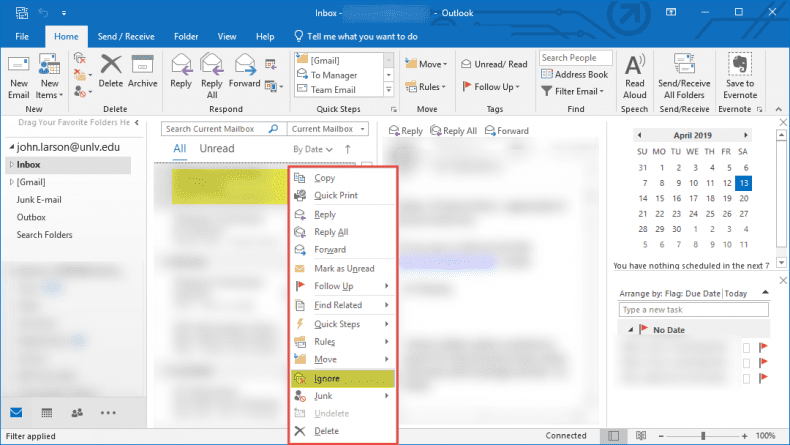The image size is (790, 445).
Task: Open the Current Mailbox scope dropdown
Action: click(x=327, y=129)
